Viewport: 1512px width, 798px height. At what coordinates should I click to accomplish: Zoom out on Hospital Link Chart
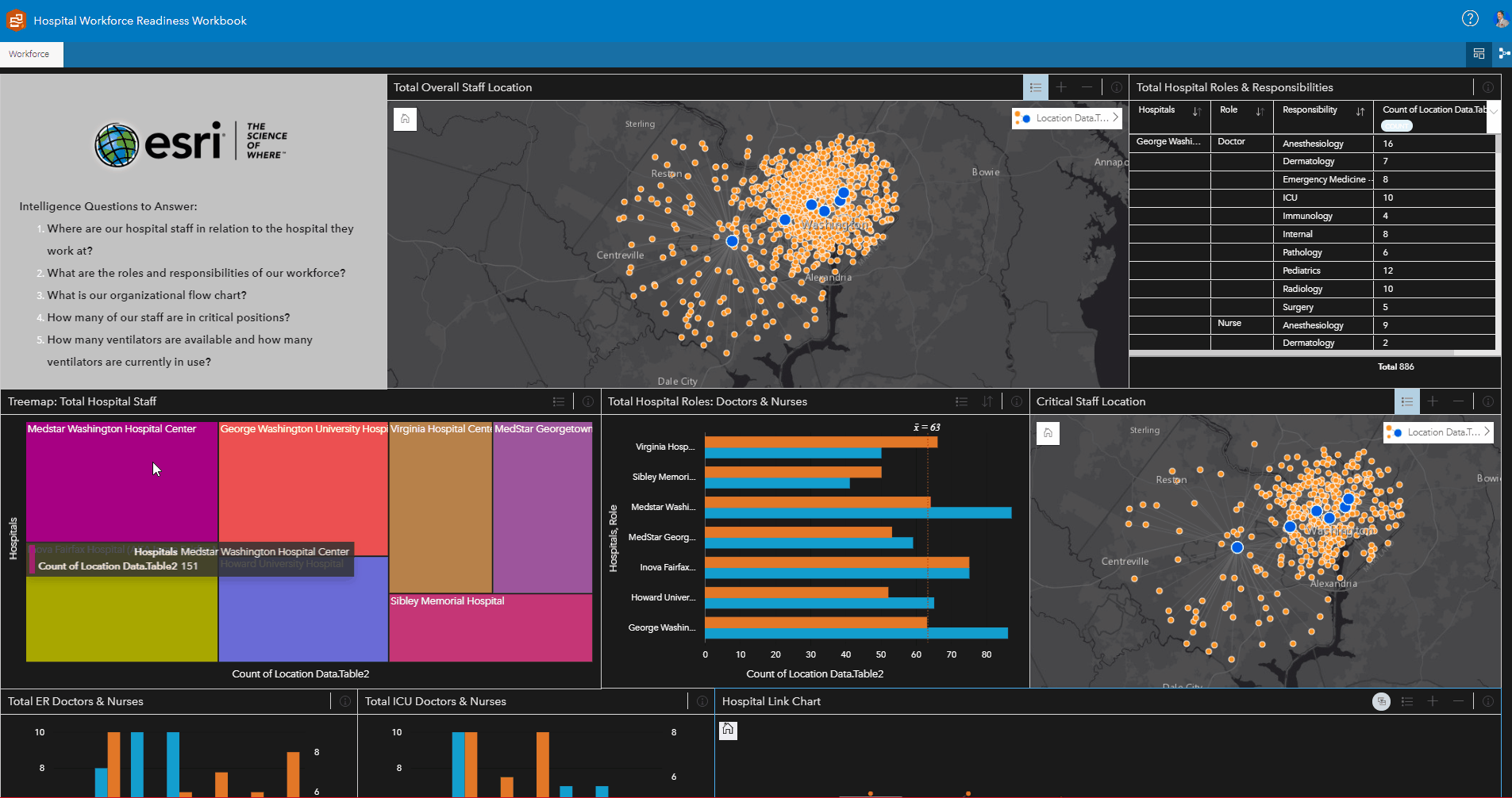point(1458,701)
